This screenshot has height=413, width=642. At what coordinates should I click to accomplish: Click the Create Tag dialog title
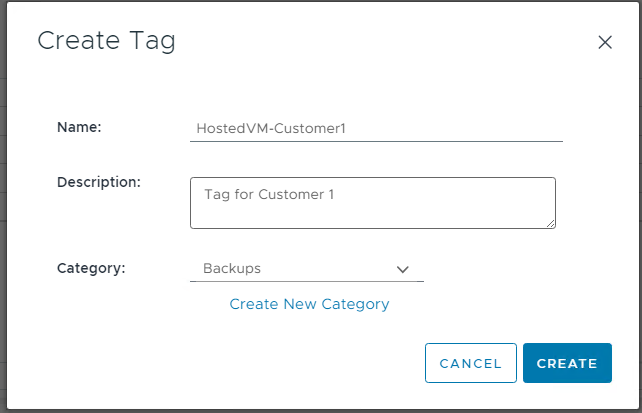(x=106, y=41)
